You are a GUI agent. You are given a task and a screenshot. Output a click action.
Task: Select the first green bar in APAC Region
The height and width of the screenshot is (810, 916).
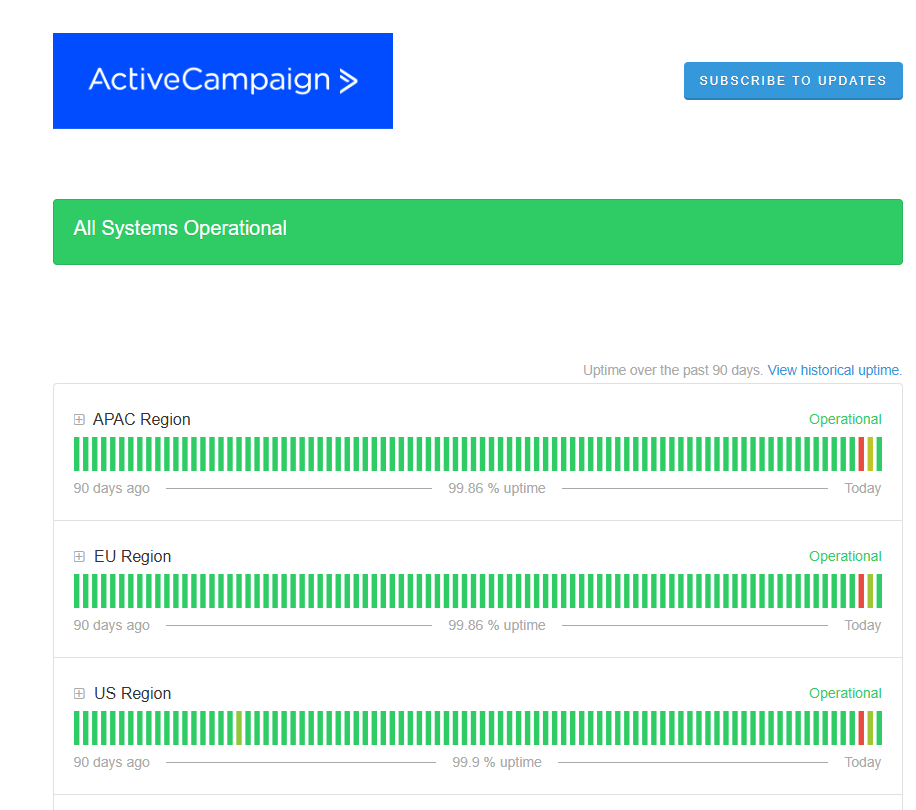pos(77,454)
